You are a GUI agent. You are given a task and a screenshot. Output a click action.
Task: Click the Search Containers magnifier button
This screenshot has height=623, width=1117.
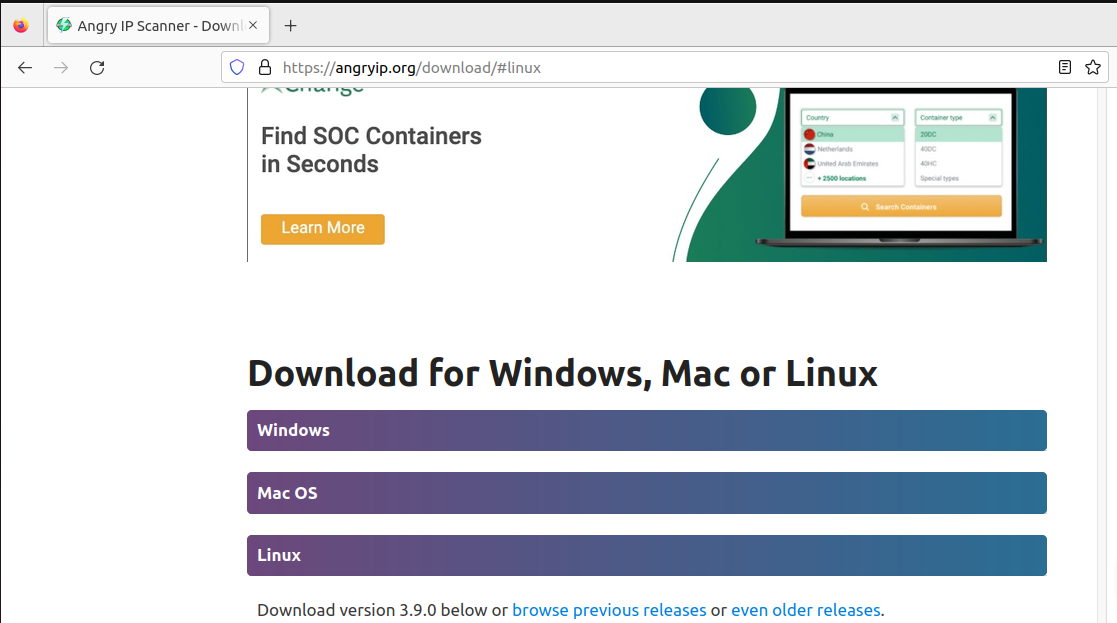point(899,205)
